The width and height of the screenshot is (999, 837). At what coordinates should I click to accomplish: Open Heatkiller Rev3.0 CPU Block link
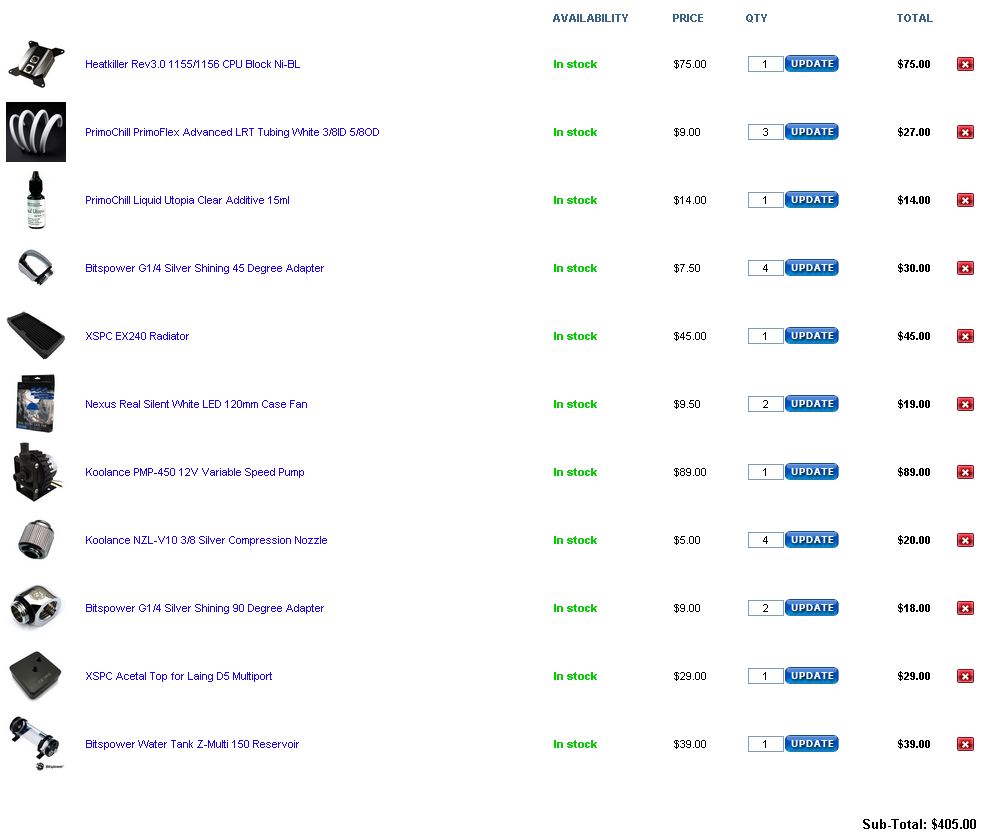tap(192, 64)
